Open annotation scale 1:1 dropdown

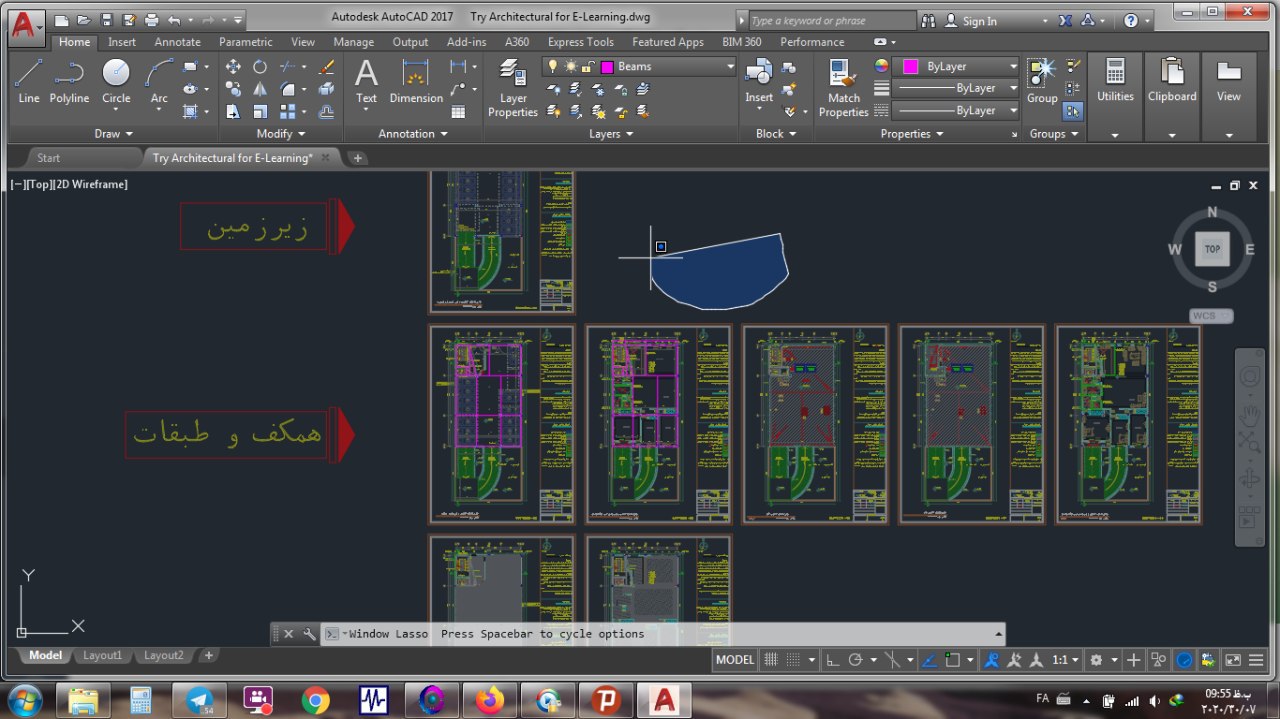1066,660
